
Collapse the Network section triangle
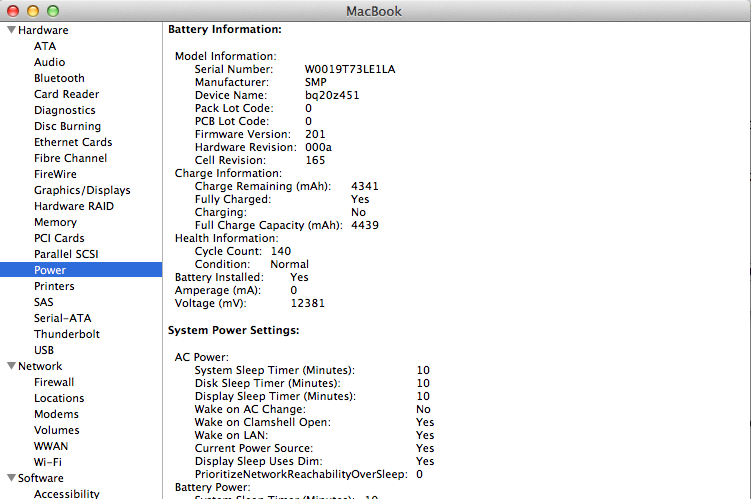11,366
